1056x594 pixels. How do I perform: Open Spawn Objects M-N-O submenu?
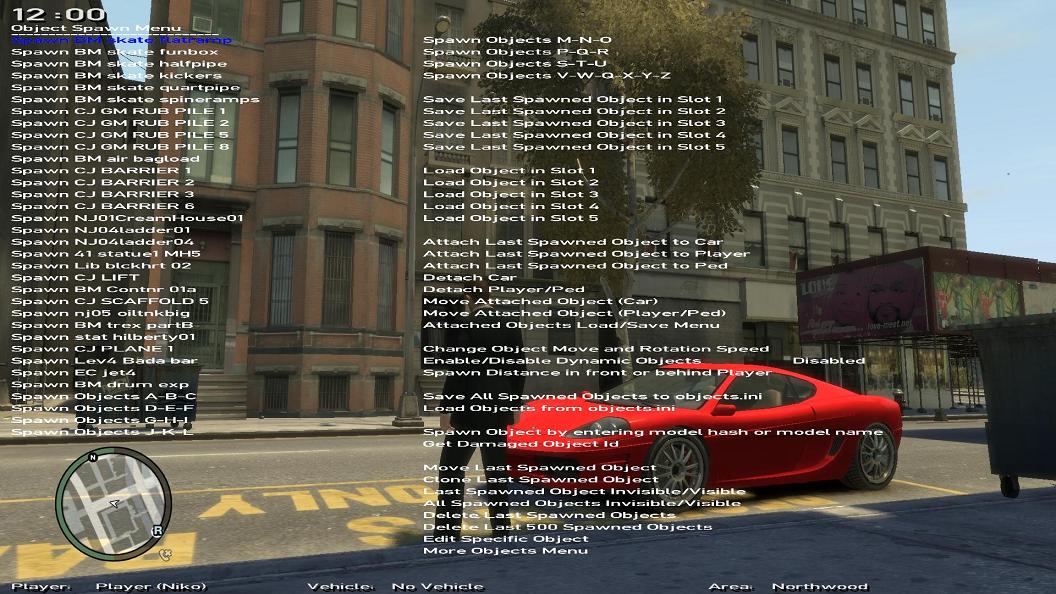[x=517, y=40]
